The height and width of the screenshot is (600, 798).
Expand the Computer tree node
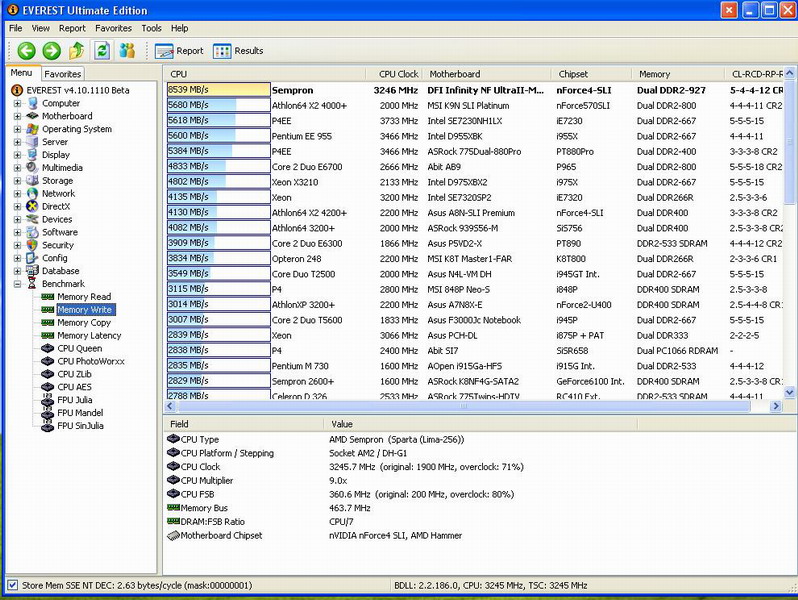17,103
